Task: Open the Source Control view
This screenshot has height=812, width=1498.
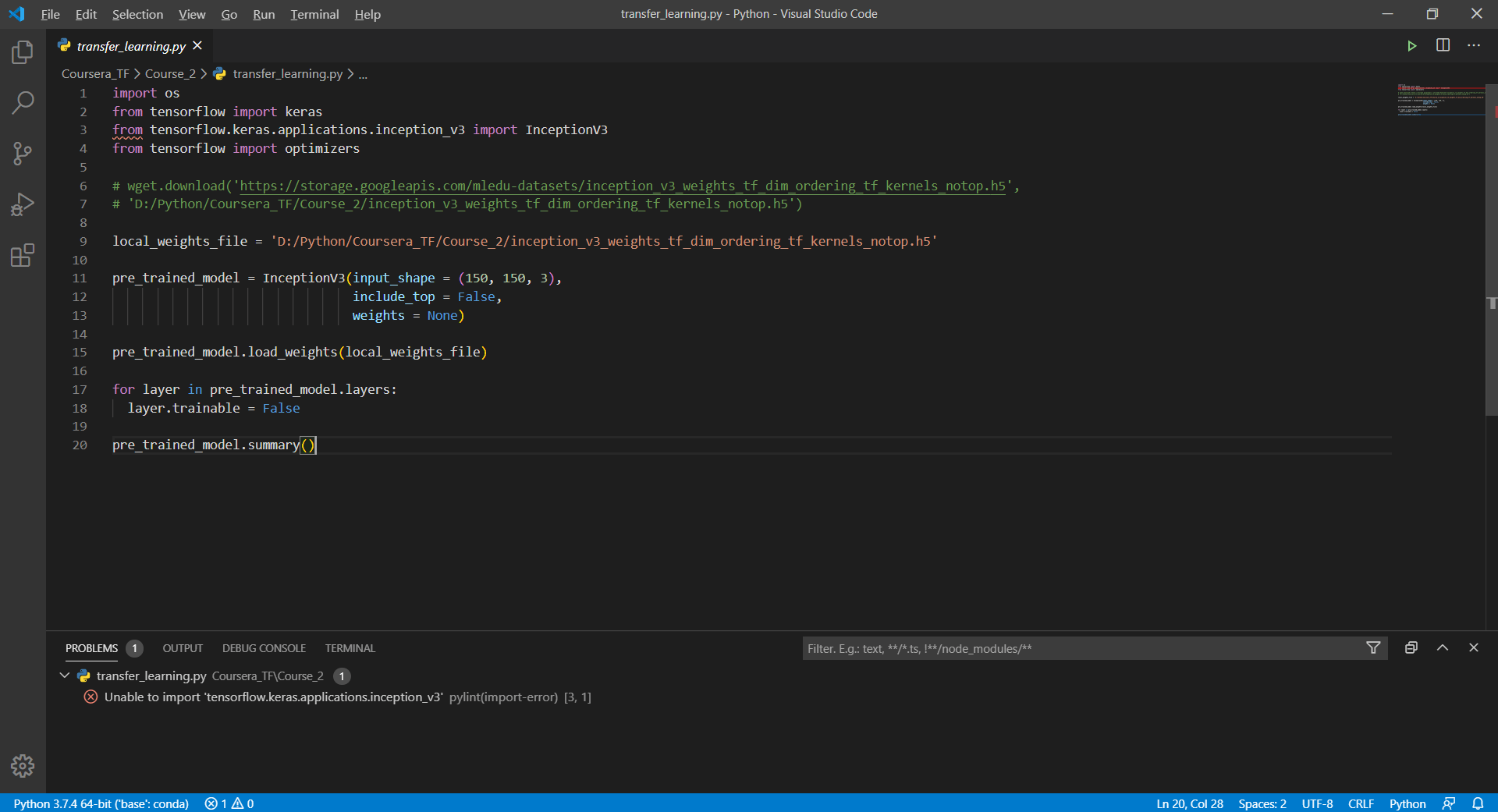Action: tap(22, 153)
